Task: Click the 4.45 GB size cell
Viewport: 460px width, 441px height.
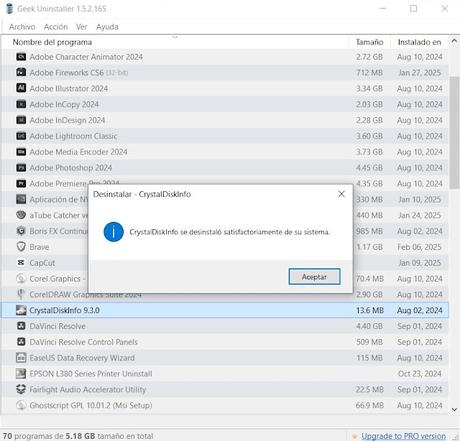Action: click(x=369, y=168)
